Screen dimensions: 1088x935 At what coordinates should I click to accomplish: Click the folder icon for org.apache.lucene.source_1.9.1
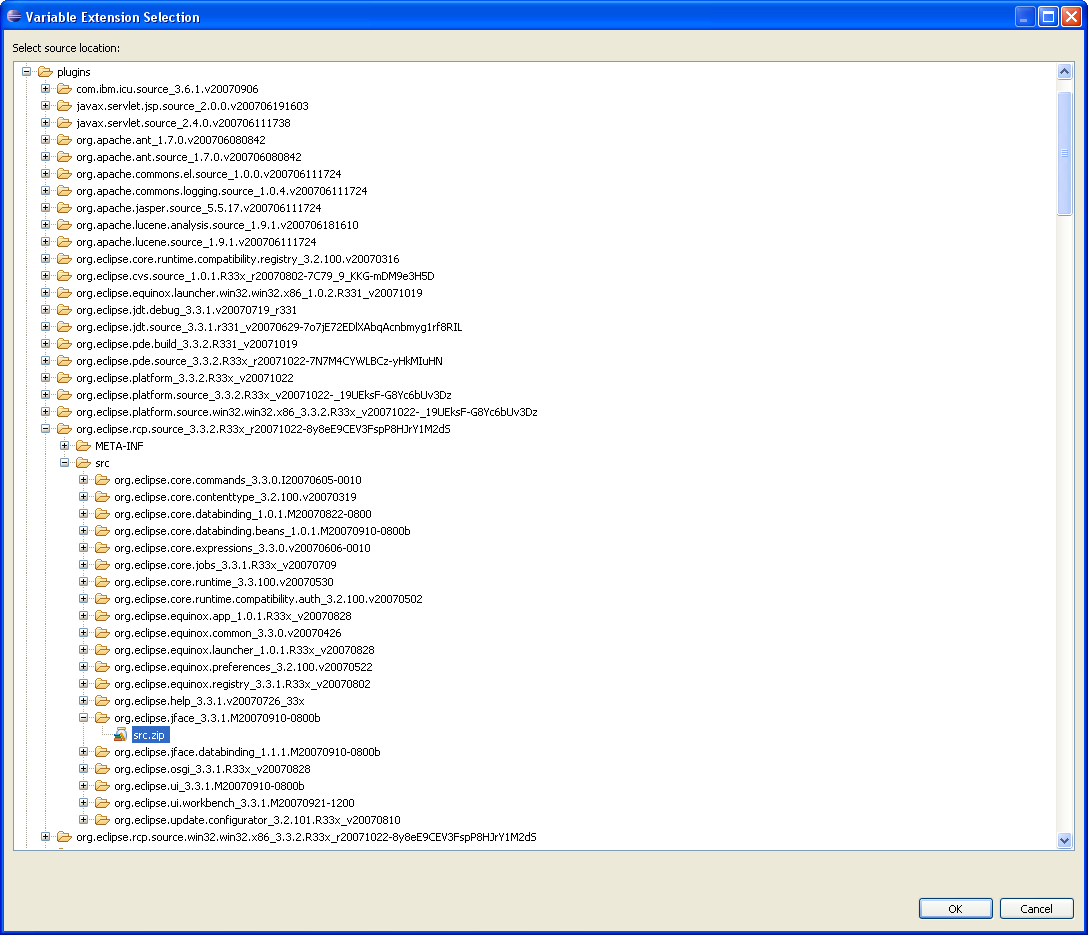click(x=65, y=241)
